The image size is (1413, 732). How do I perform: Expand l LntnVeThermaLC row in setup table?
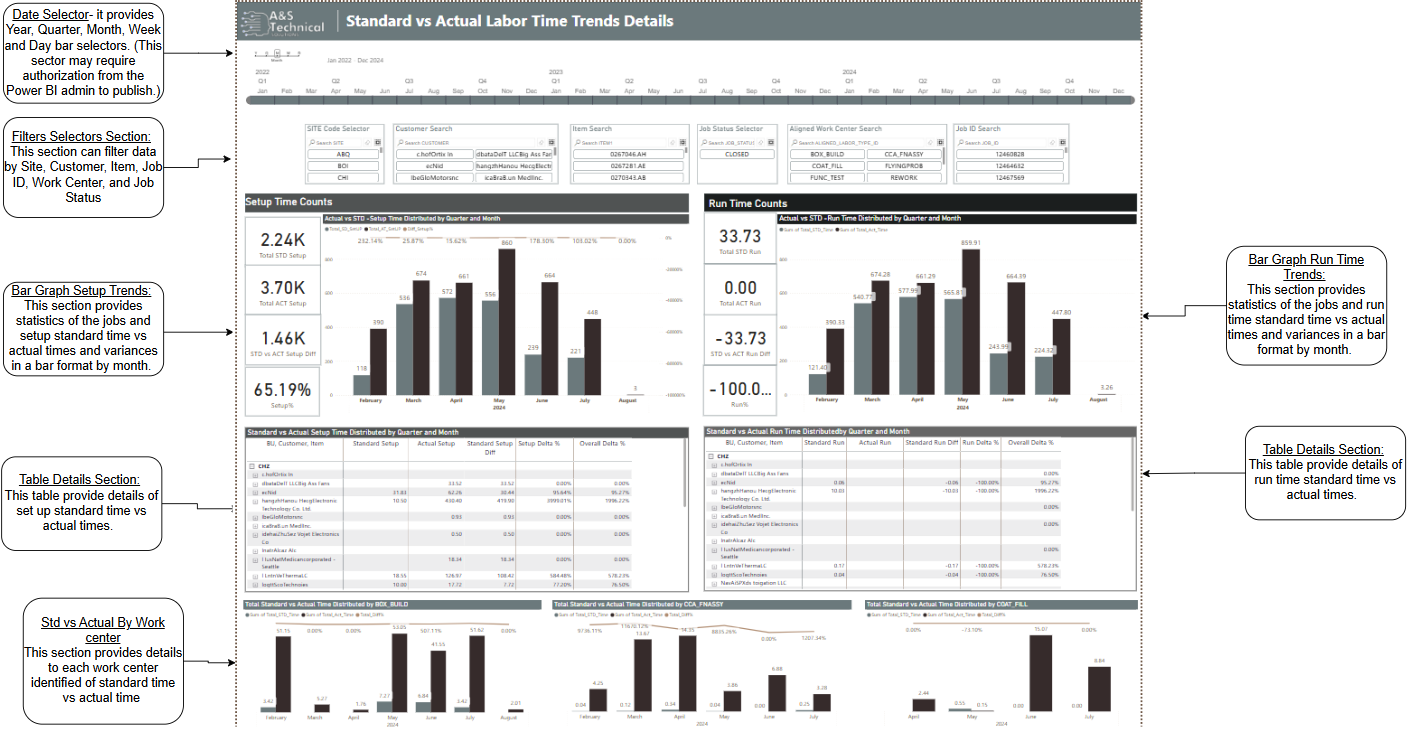pos(254,575)
